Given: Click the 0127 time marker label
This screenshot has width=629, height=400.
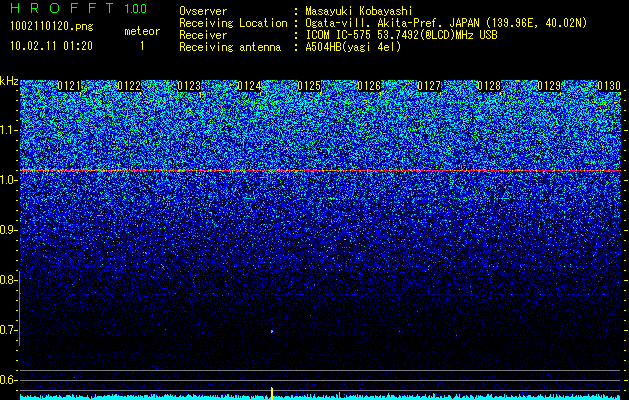Looking at the screenshot, I should pyautogui.click(x=429, y=86).
